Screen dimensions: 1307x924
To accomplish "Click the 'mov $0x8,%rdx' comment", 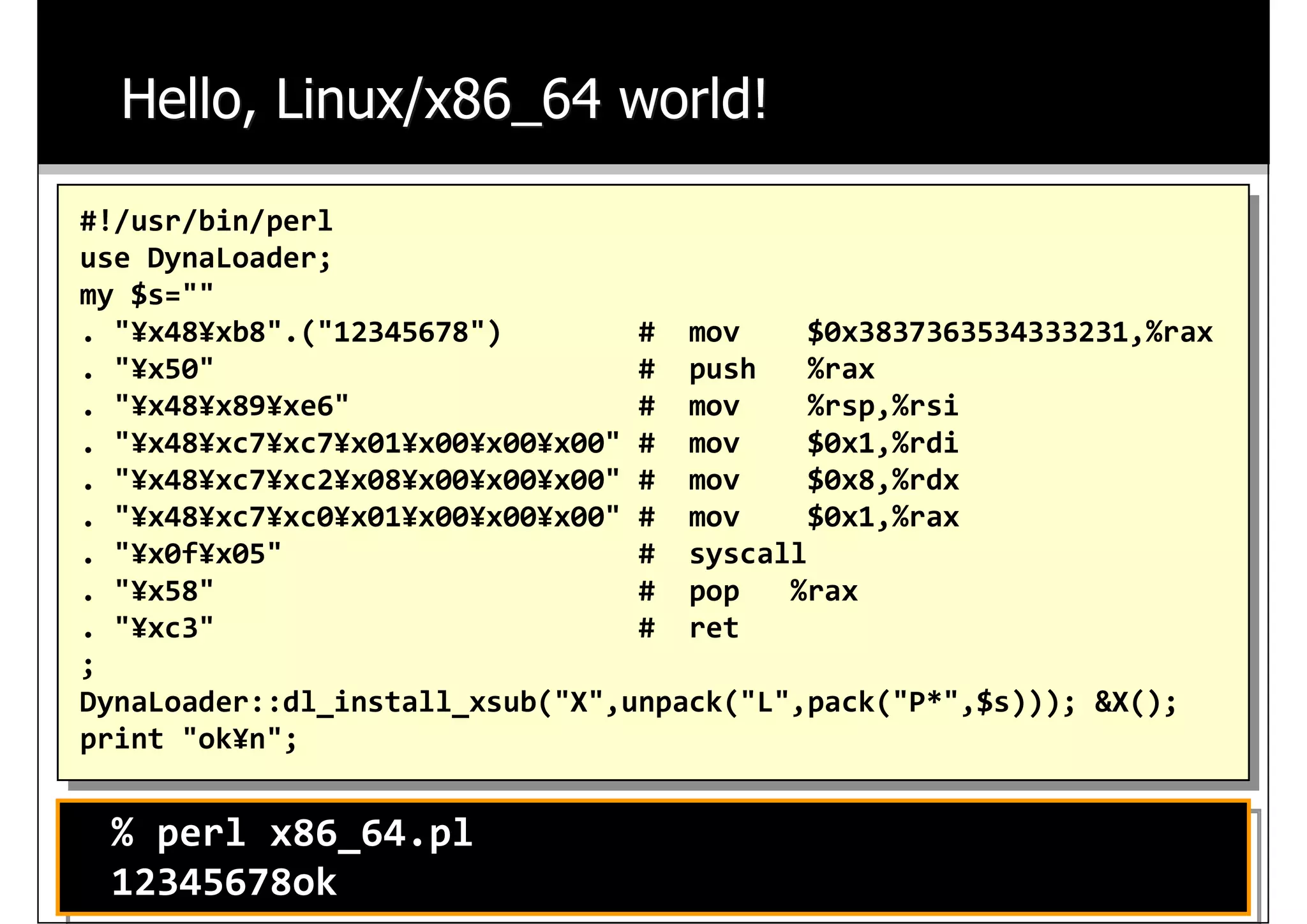I will tap(823, 481).
